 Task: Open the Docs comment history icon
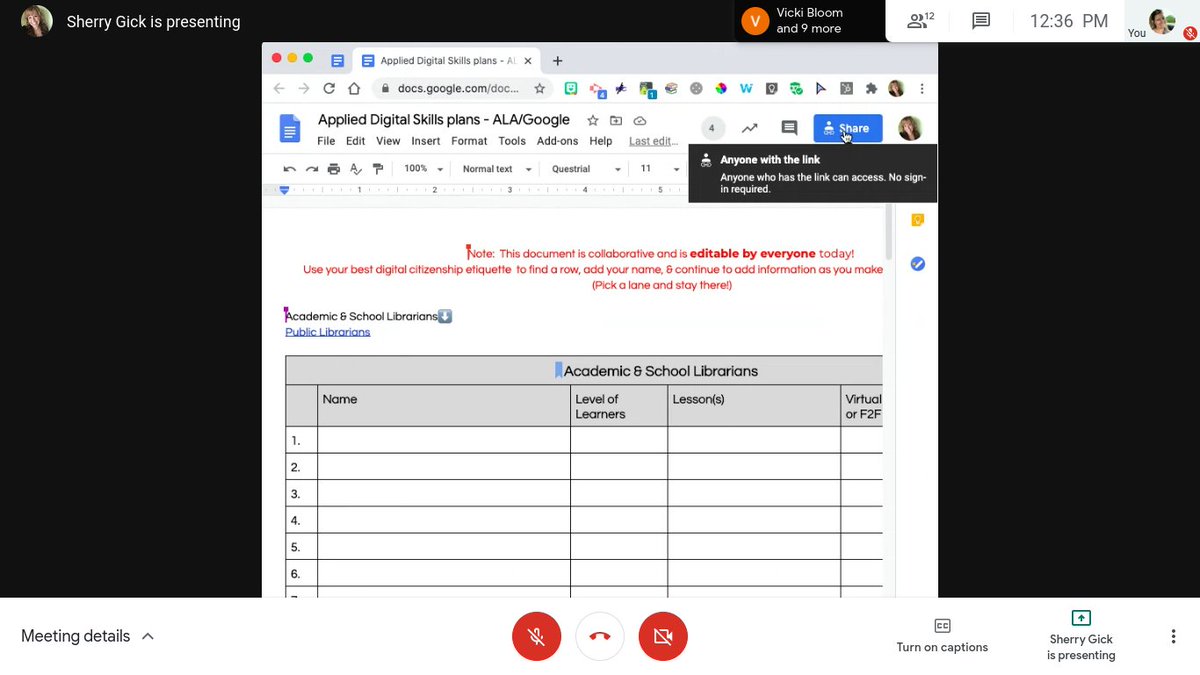pos(789,128)
